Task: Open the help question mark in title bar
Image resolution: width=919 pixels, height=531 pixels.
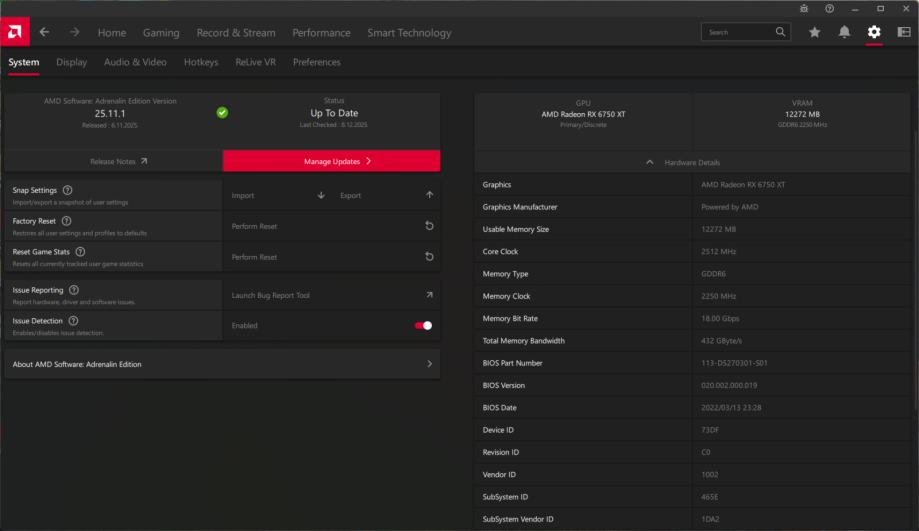Action: (x=829, y=8)
